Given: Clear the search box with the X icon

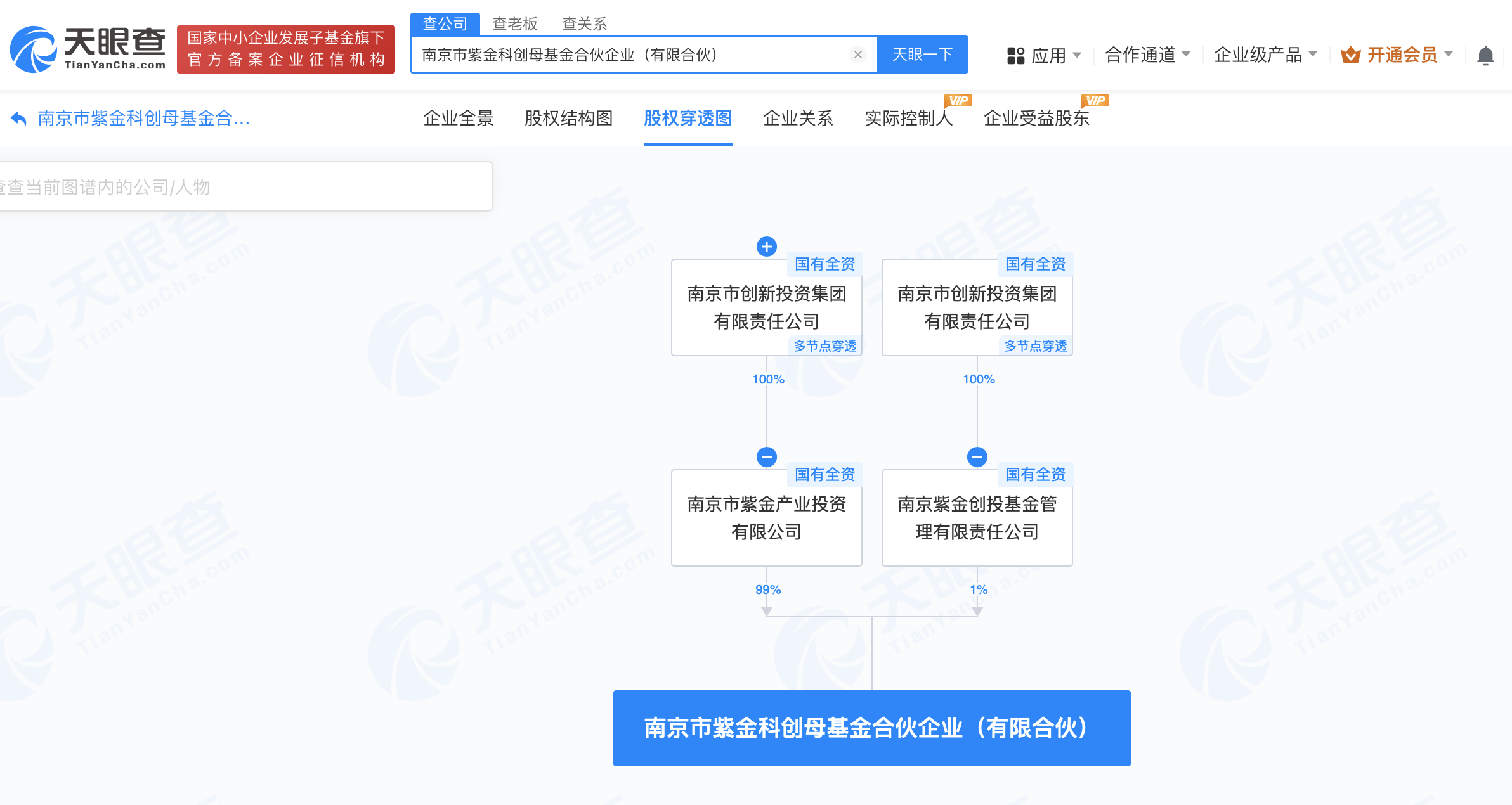Looking at the screenshot, I should point(857,55).
